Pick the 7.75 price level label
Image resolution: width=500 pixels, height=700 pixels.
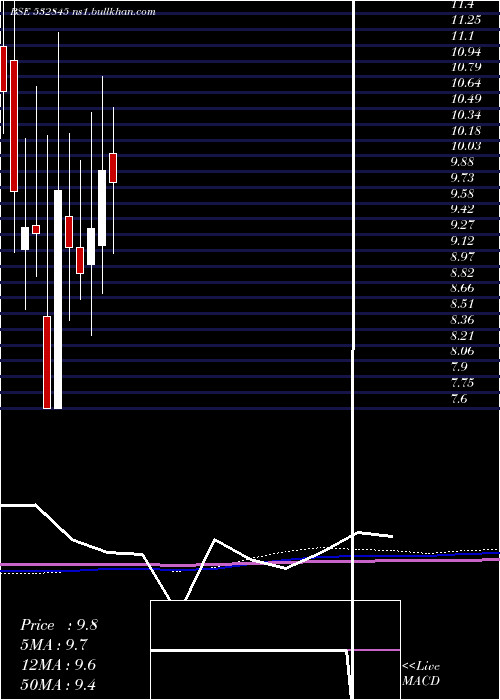point(462,383)
